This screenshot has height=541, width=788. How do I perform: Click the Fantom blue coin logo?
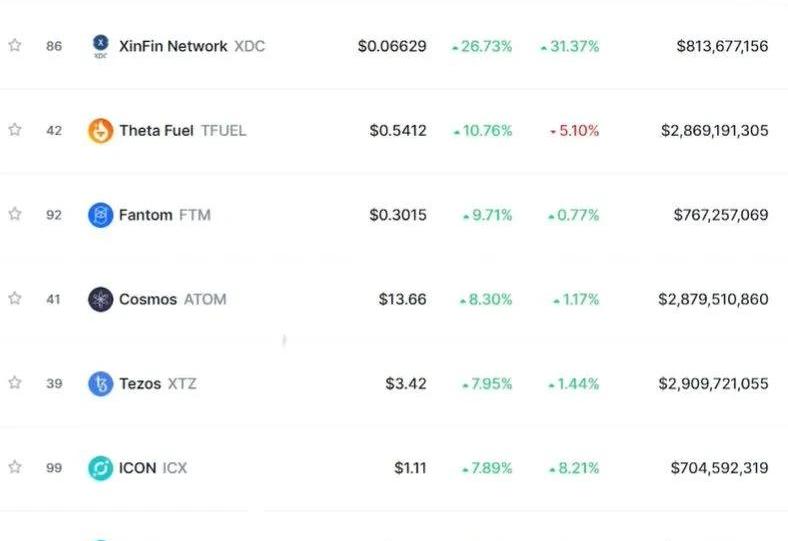pyautogui.click(x=101, y=215)
